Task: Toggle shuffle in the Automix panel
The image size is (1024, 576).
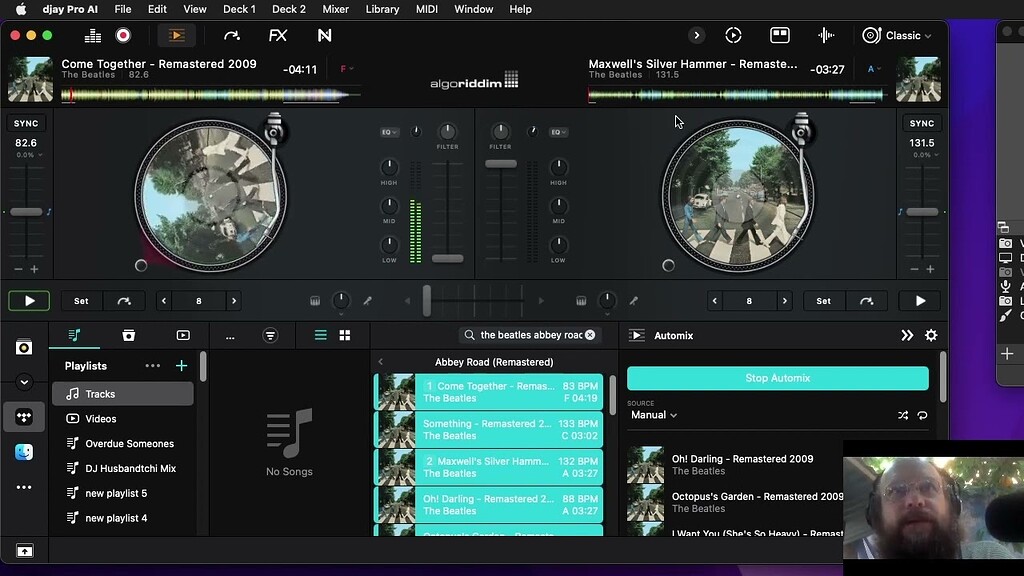Action: pyautogui.click(x=904, y=414)
